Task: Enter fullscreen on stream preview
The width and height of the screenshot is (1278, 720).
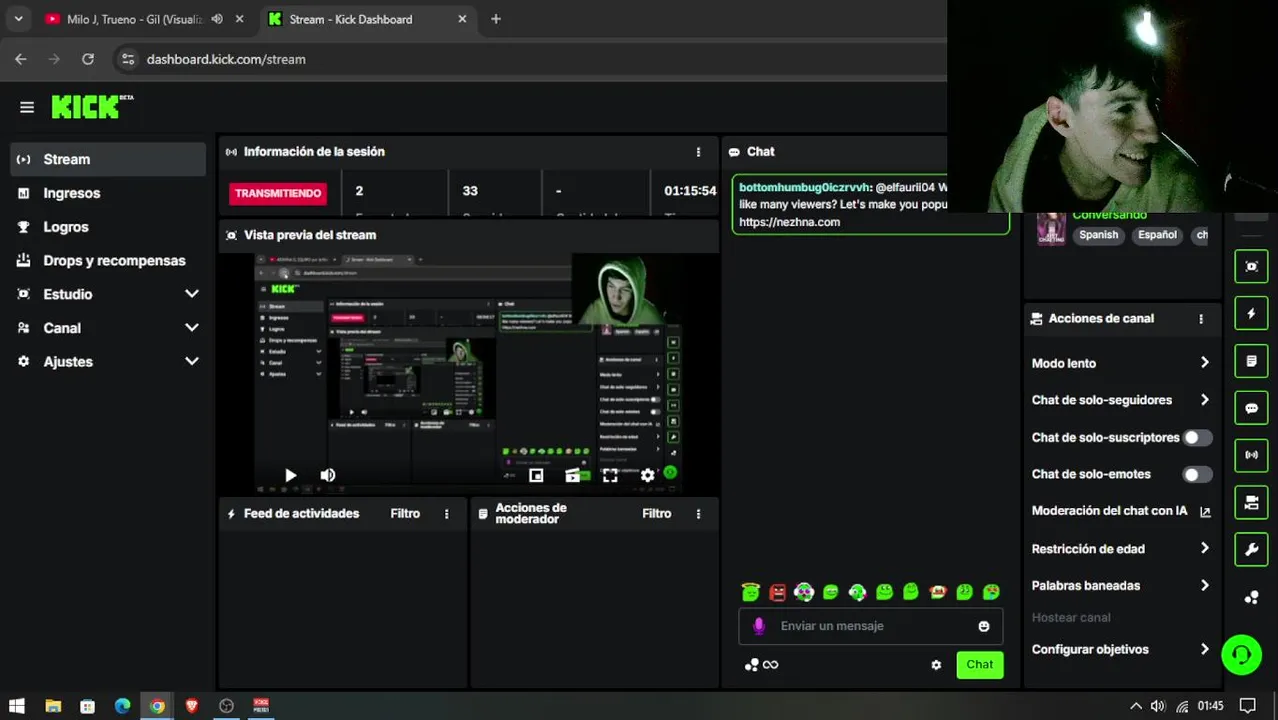Action: [610, 476]
